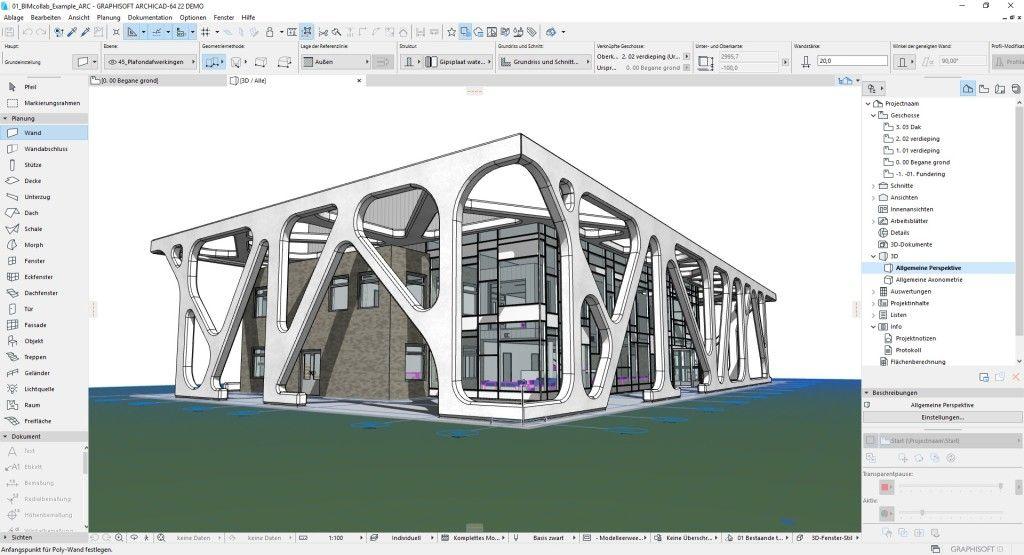Pick the Geländer railing tool
This screenshot has width=1024, height=555.
click(44, 373)
